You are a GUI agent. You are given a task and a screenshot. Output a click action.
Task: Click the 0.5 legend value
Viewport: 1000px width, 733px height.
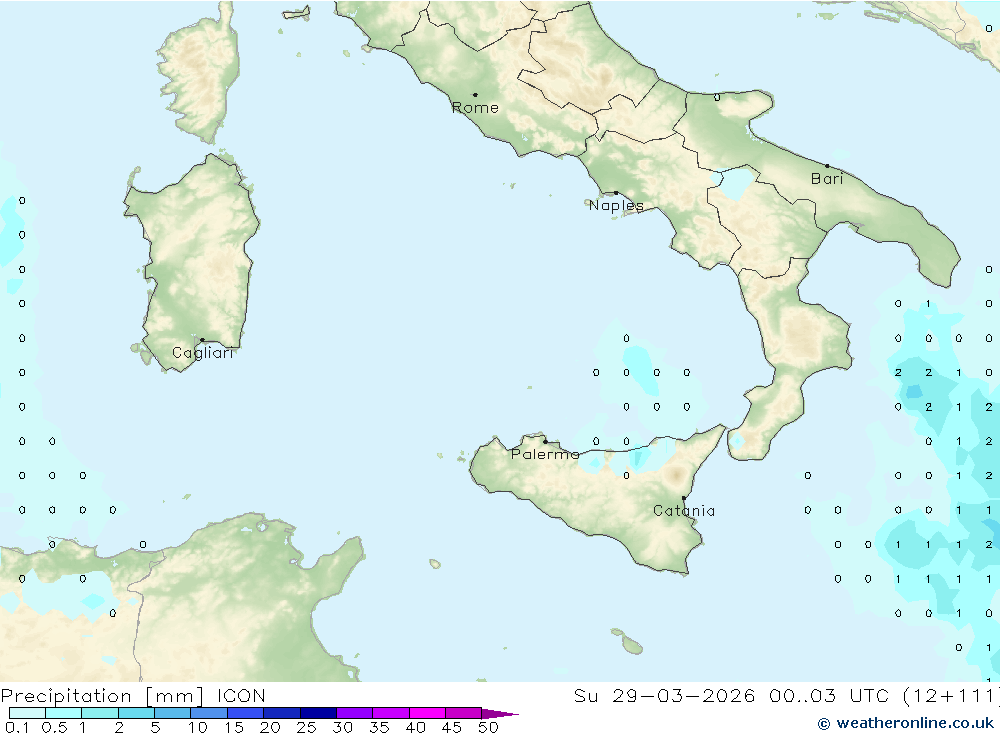(x=54, y=727)
